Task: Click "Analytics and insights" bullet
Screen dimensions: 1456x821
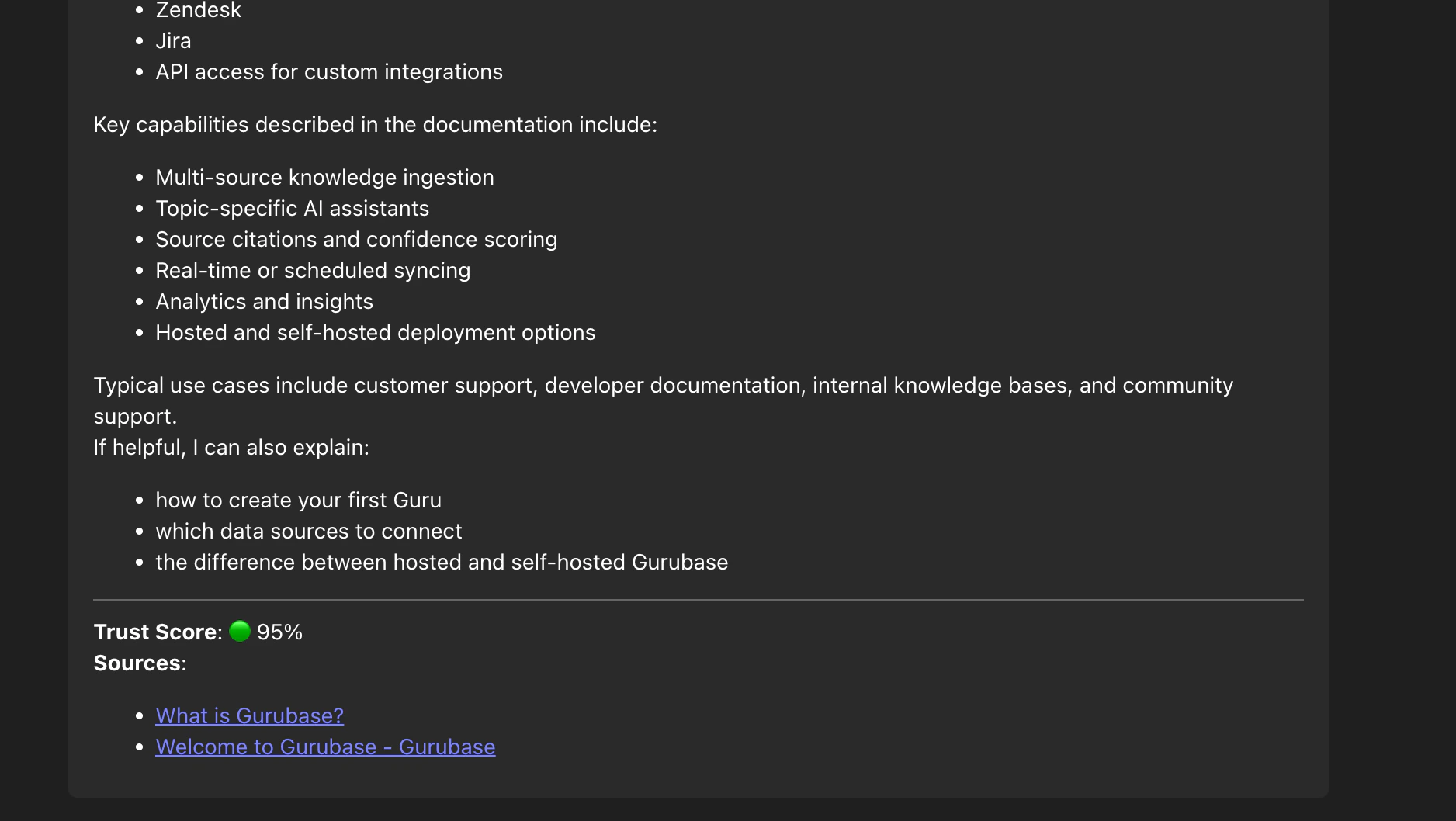Action: tap(264, 301)
